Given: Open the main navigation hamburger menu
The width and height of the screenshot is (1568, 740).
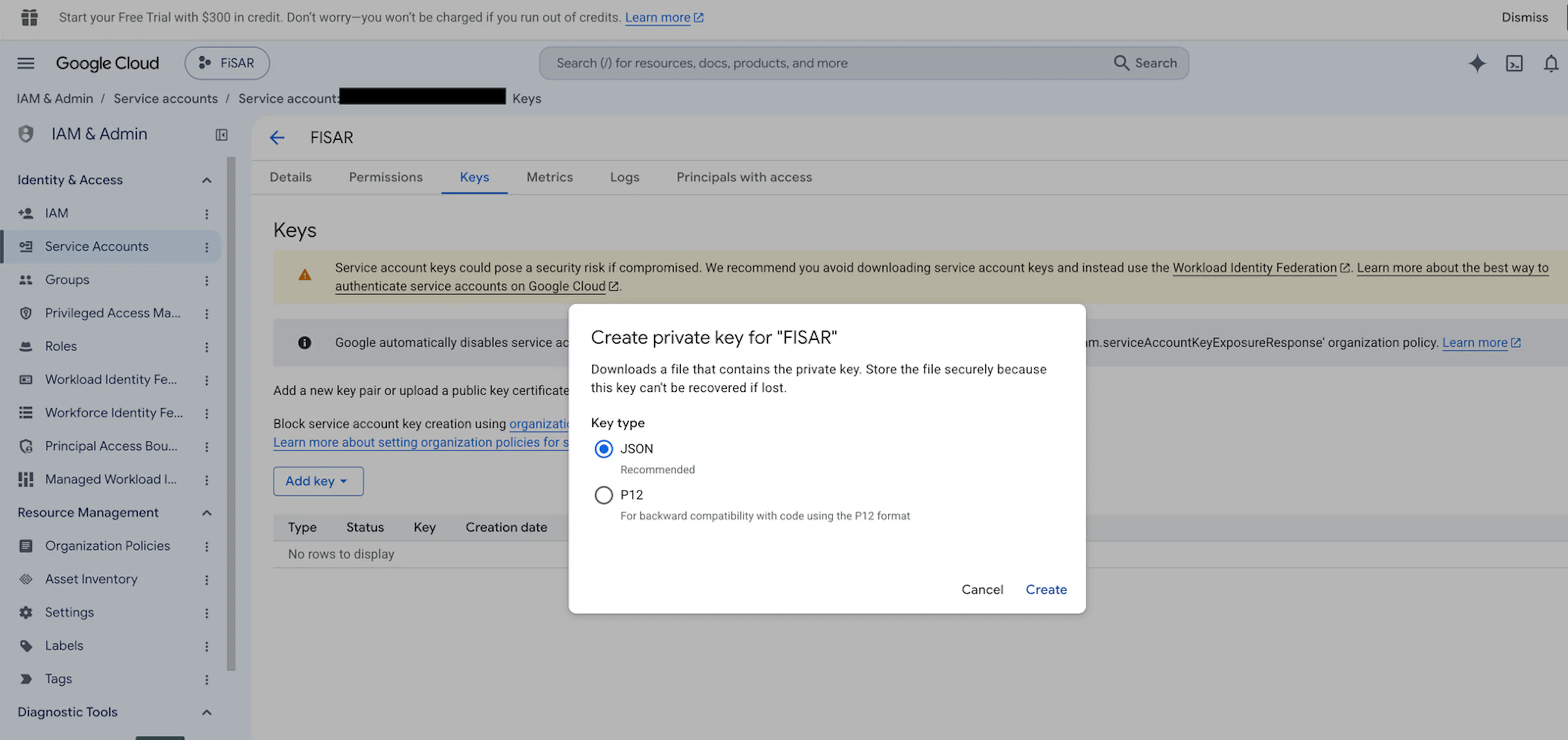Looking at the screenshot, I should (x=26, y=63).
